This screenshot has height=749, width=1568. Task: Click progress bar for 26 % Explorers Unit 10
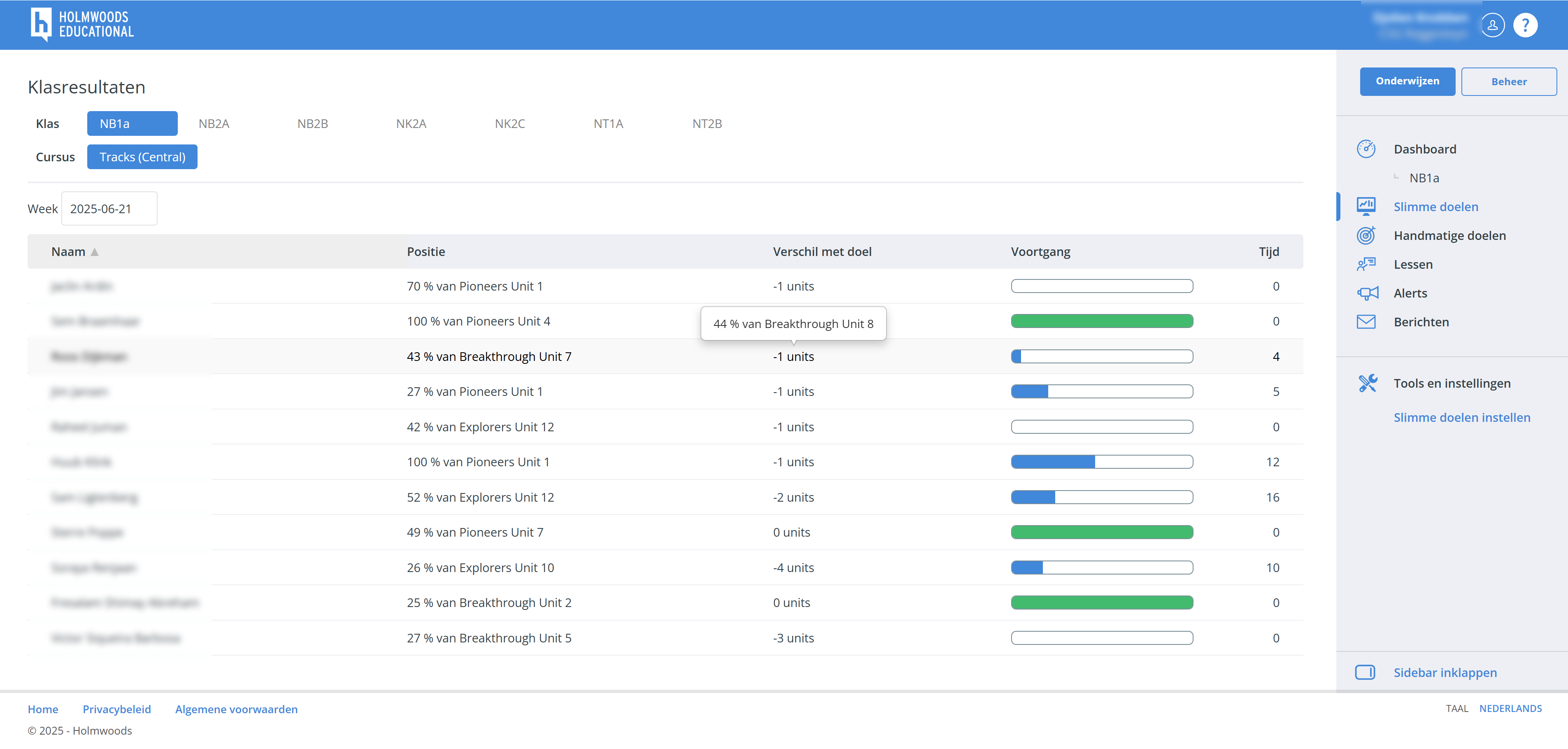(1102, 568)
